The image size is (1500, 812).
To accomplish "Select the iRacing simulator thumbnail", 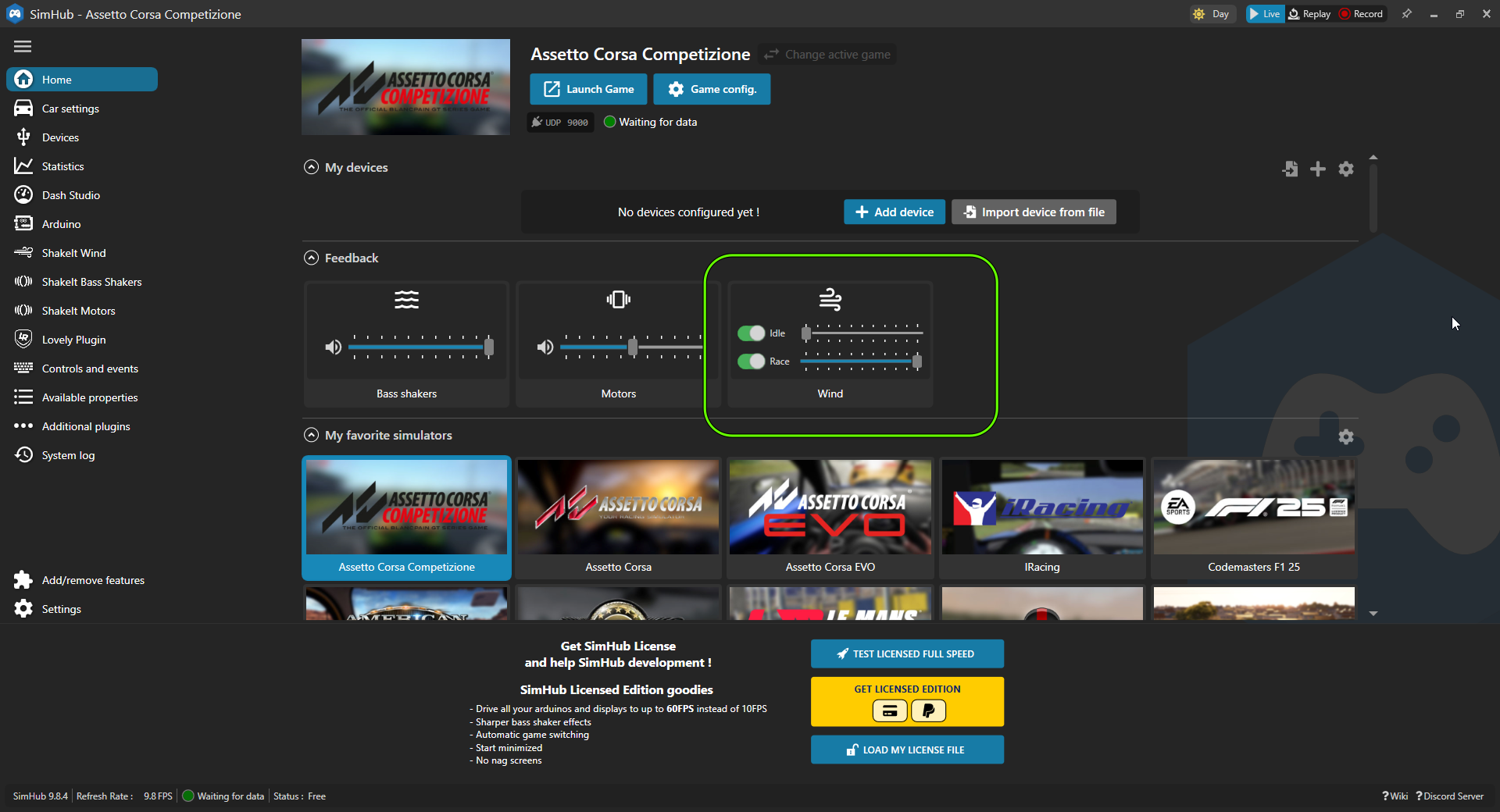I will (x=1042, y=517).
